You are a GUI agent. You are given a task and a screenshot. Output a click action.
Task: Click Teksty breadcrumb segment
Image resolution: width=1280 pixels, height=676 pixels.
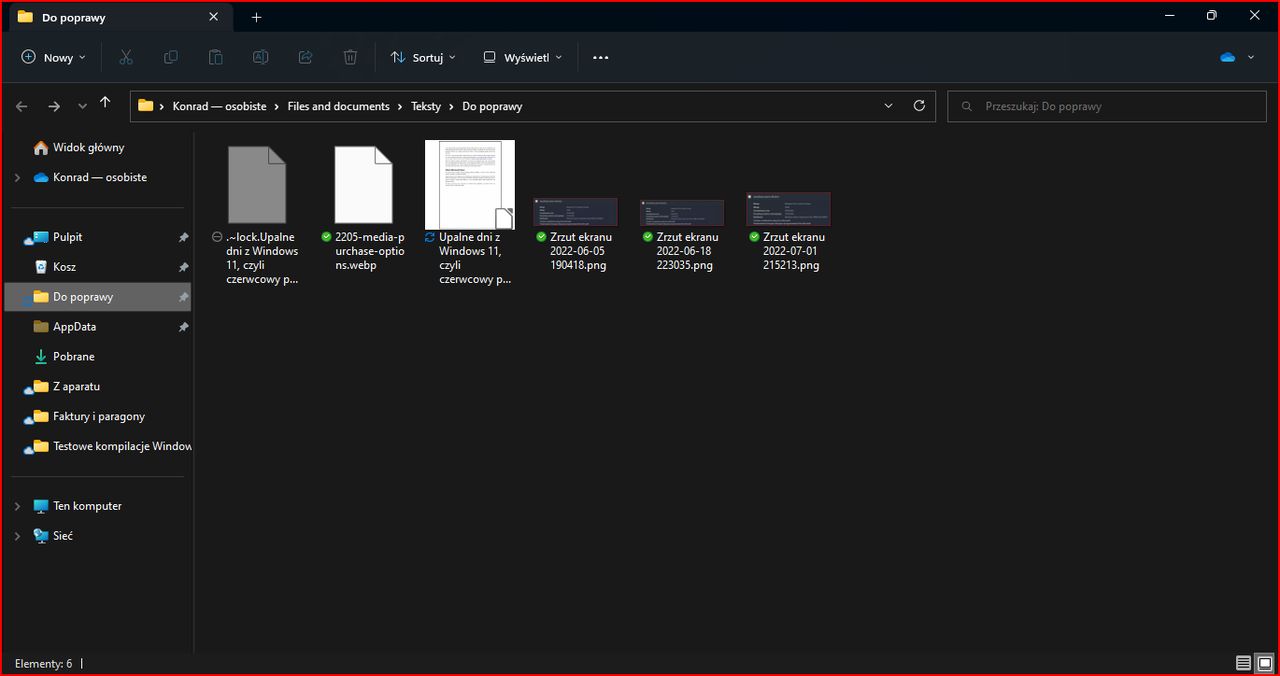pyautogui.click(x=426, y=106)
